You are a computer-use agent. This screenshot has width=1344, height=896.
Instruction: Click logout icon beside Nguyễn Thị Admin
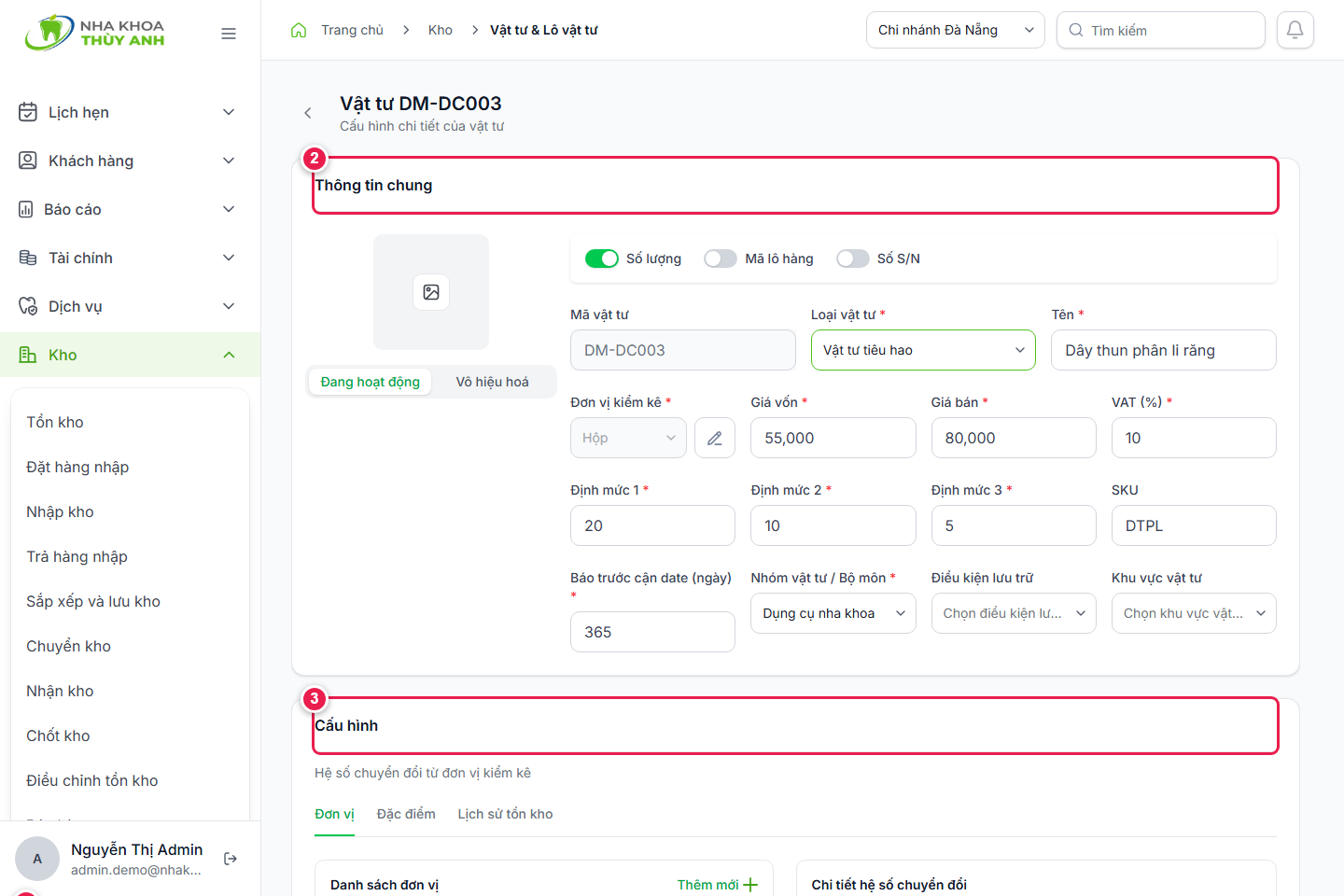[x=231, y=859]
